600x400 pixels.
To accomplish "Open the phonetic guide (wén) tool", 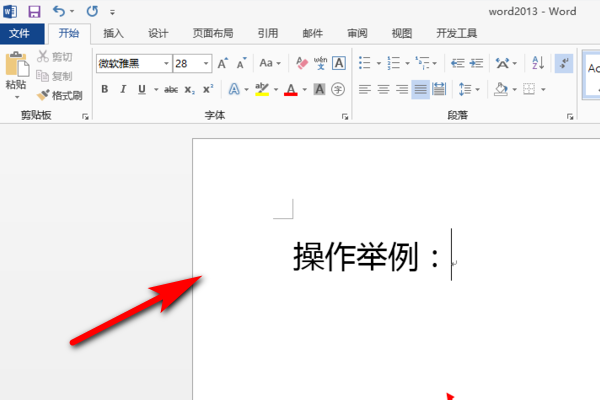I will click(x=320, y=63).
